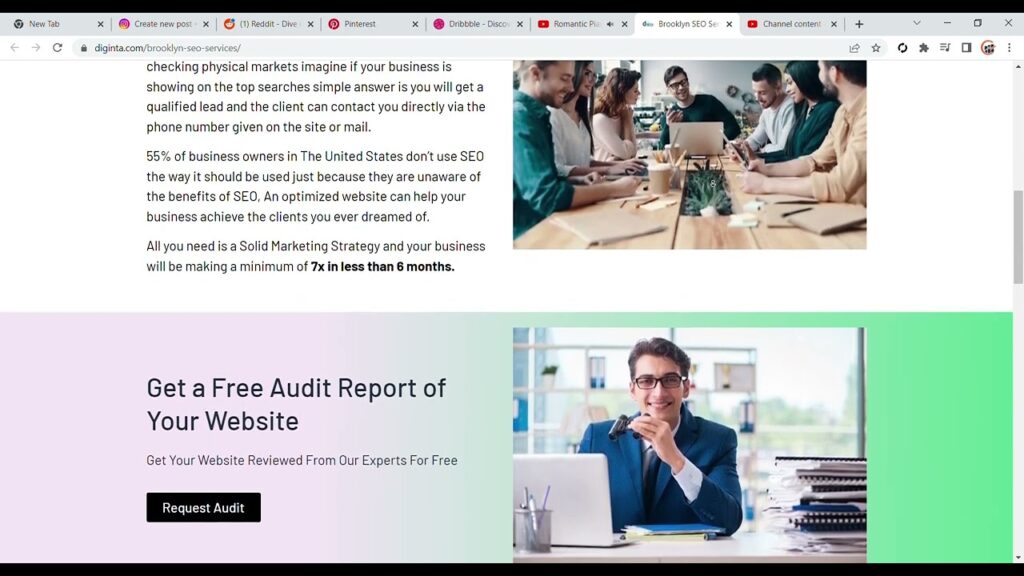Expand the tab search chevron
This screenshot has width=1024, height=576.
point(917,24)
